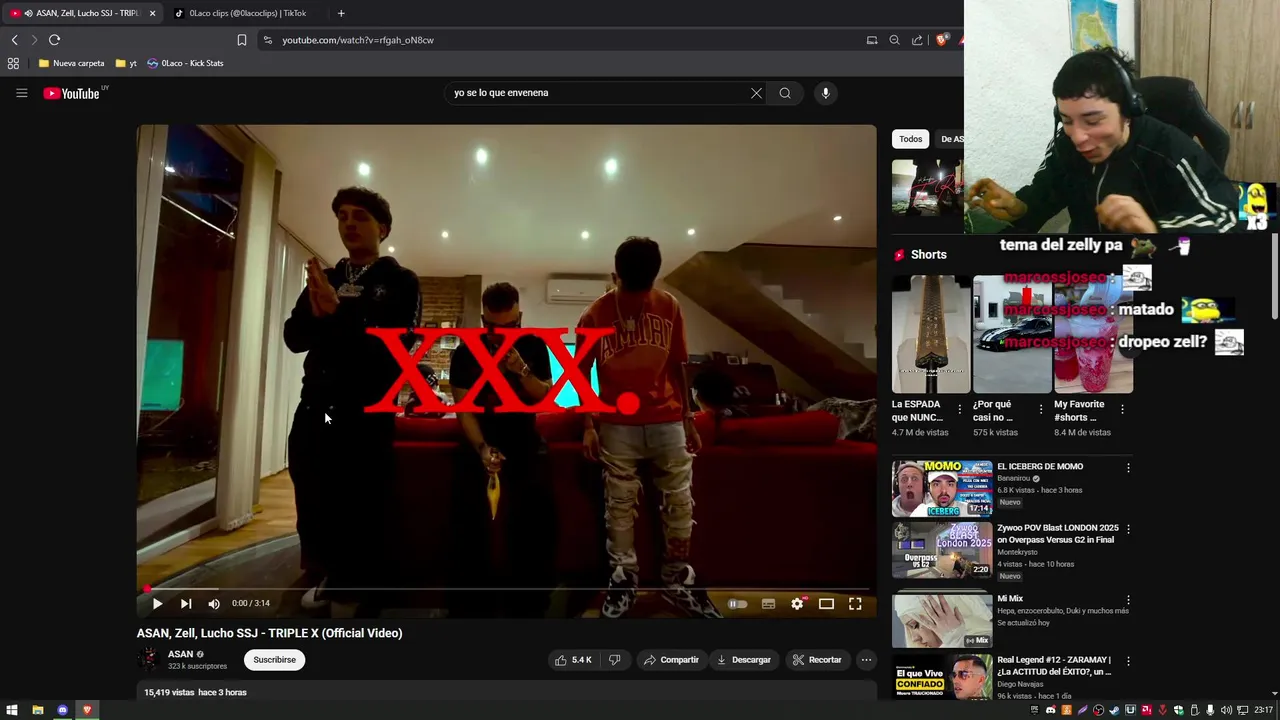Screen dimensions: 1280x720
Task: Open the YouTube hamburger menu
Action: point(21,93)
